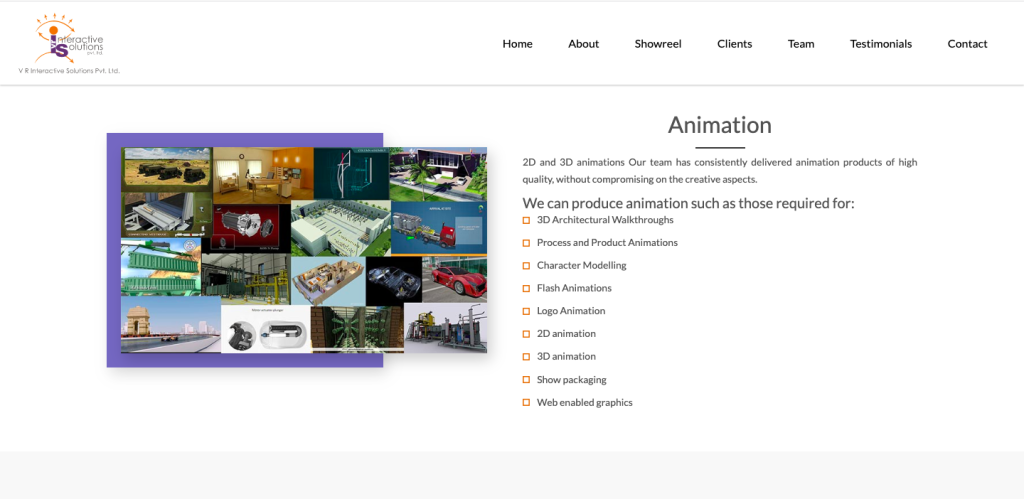Image resolution: width=1024 pixels, height=499 pixels.
Task: Navigate to Showreel
Action: (657, 44)
